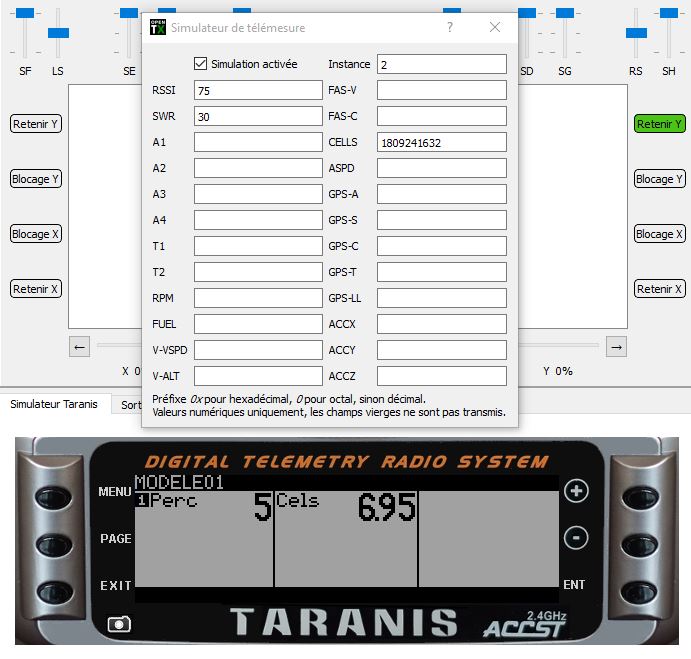691x659 pixels.
Task: Click the RS slider handle
Action: (x=636, y=33)
